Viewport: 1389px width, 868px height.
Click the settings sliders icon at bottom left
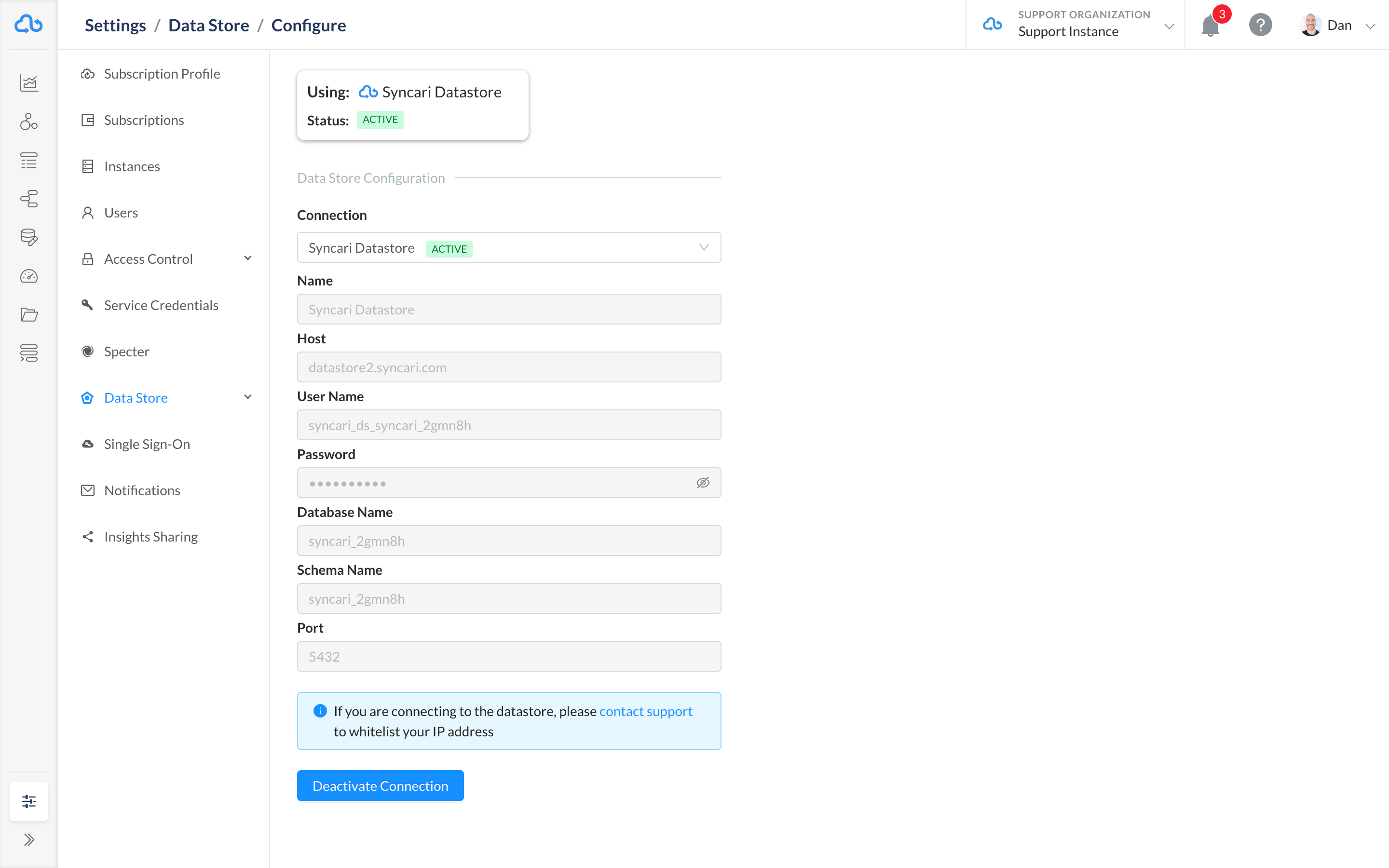29,801
